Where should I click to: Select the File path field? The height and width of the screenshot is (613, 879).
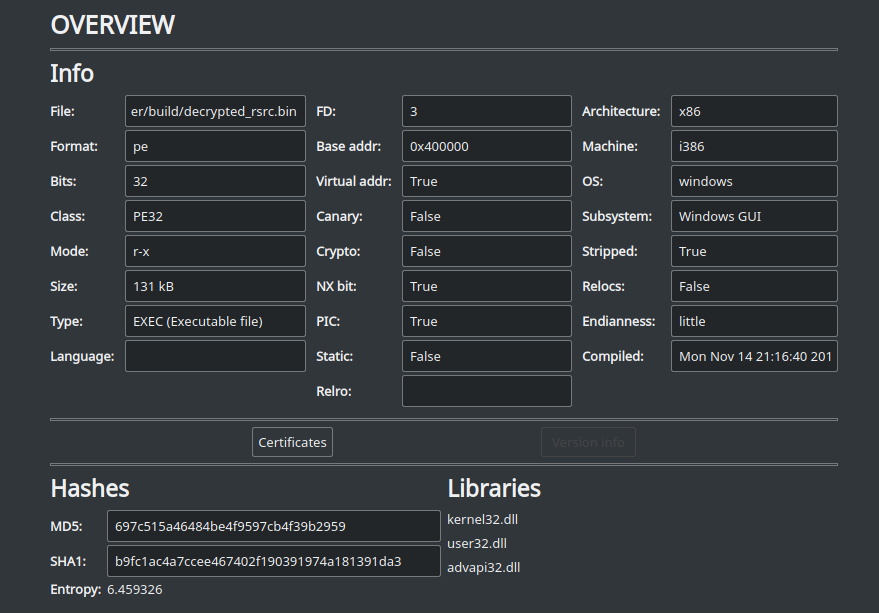(x=215, y=111)
